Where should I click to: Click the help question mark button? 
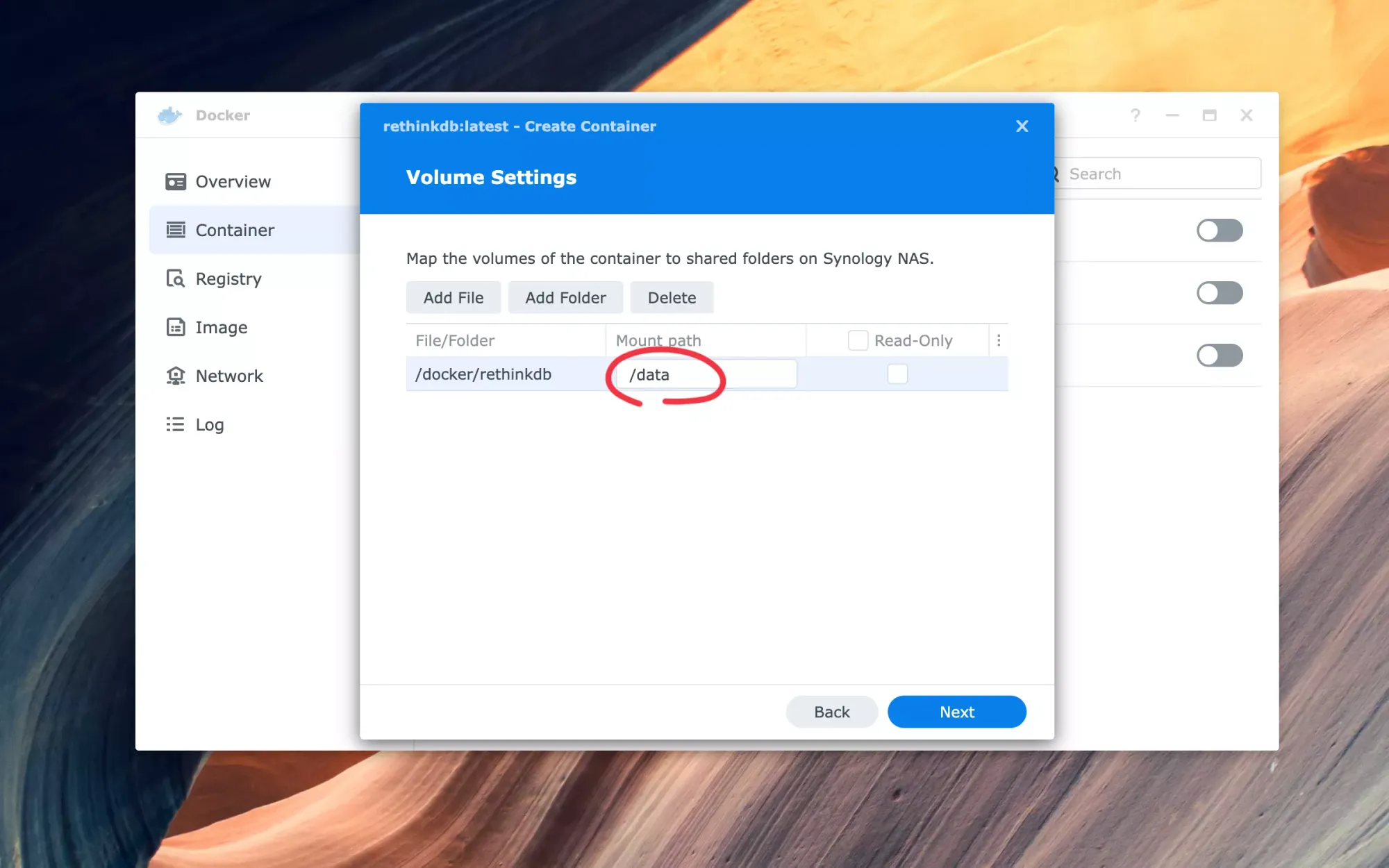[x=1135, y=114]
